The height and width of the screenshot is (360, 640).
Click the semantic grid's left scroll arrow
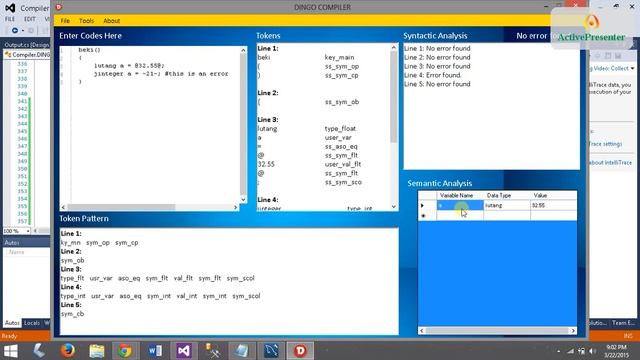(x=422, y=331)
